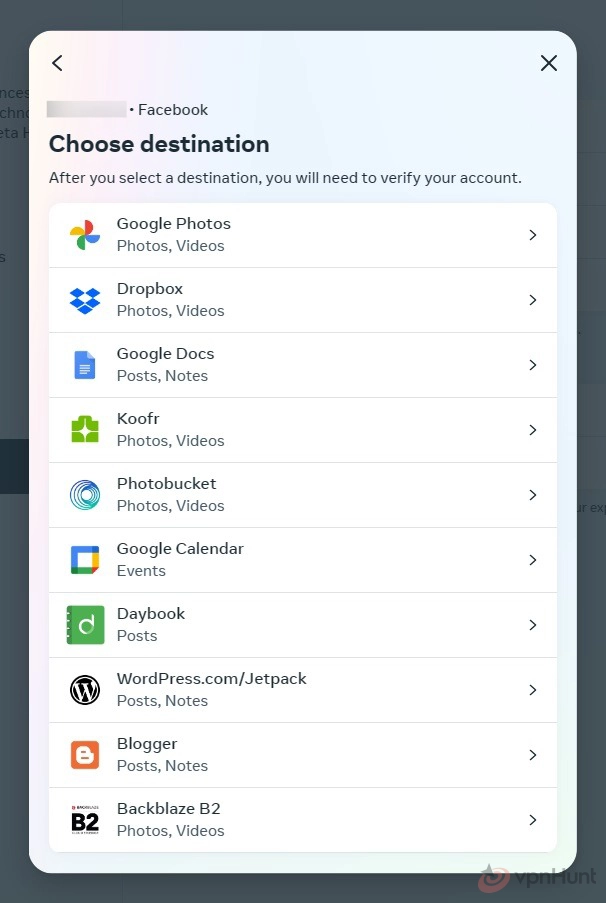Open the chevron next to Koofr
Image resolution: width=606 pixels, height=903 pixels.
pos(533,430)
